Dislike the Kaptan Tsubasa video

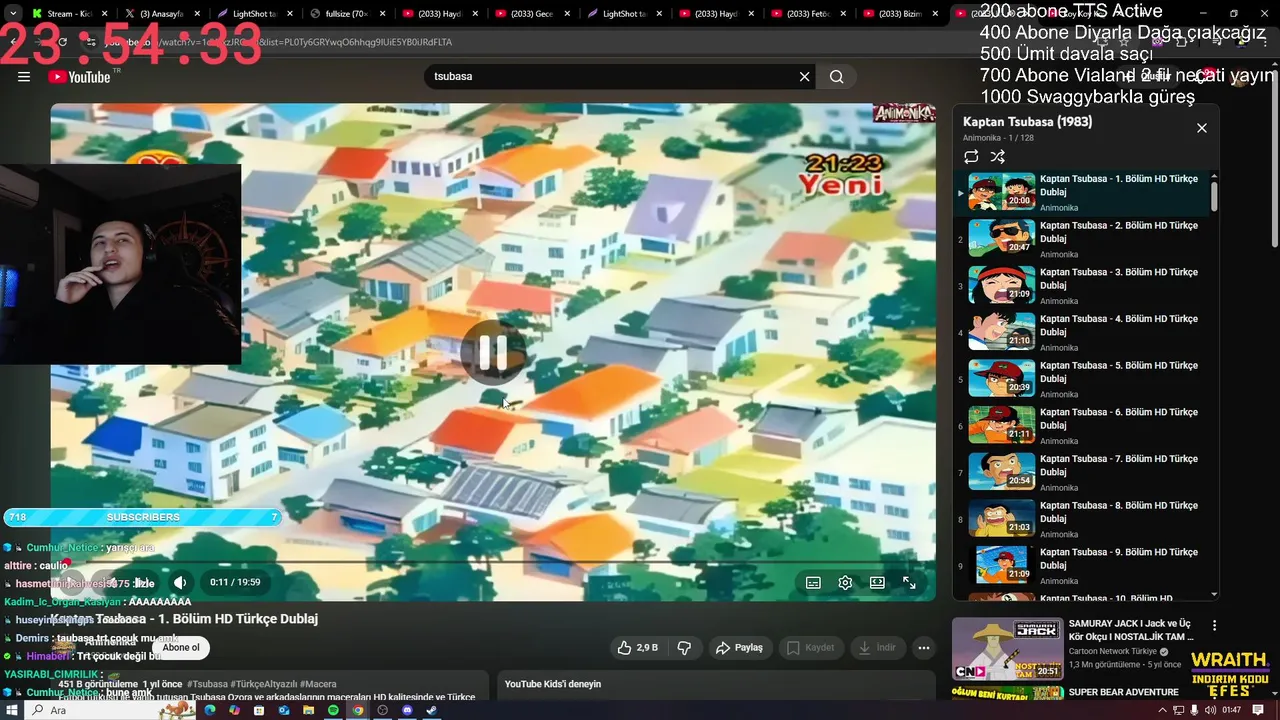tap(684, 648)
